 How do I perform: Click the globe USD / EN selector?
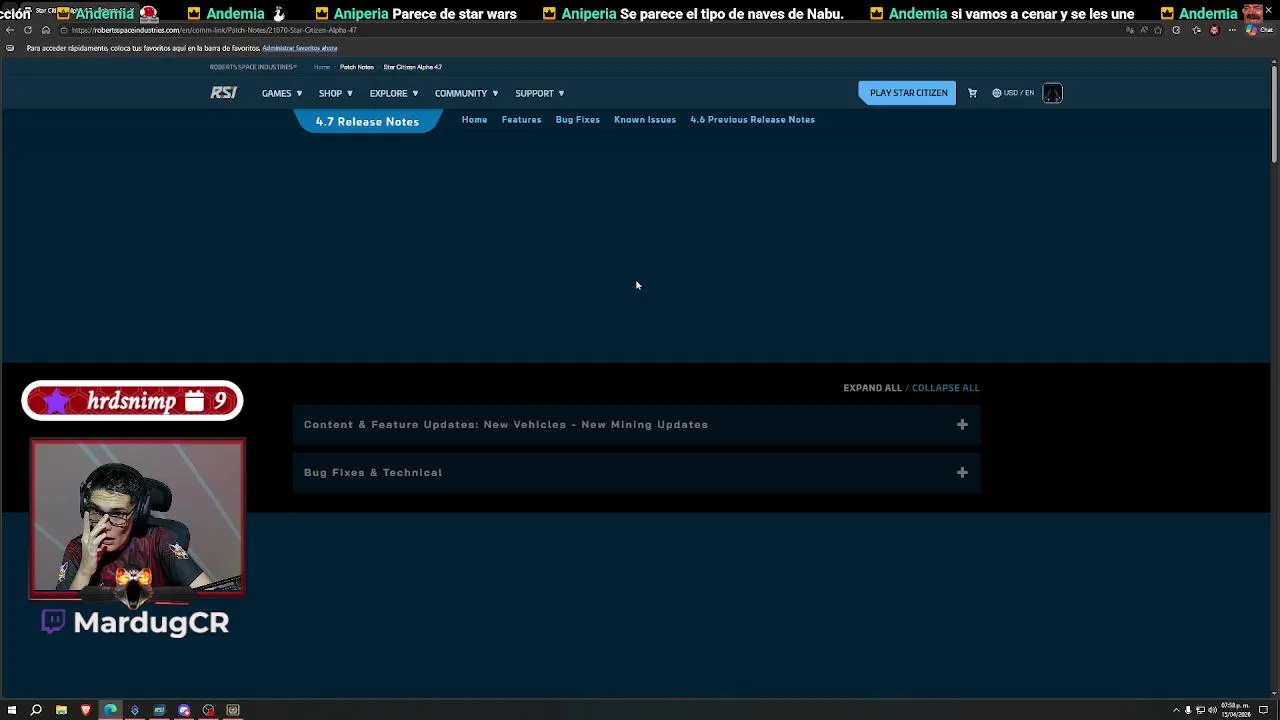click(x=1013, y=93)
